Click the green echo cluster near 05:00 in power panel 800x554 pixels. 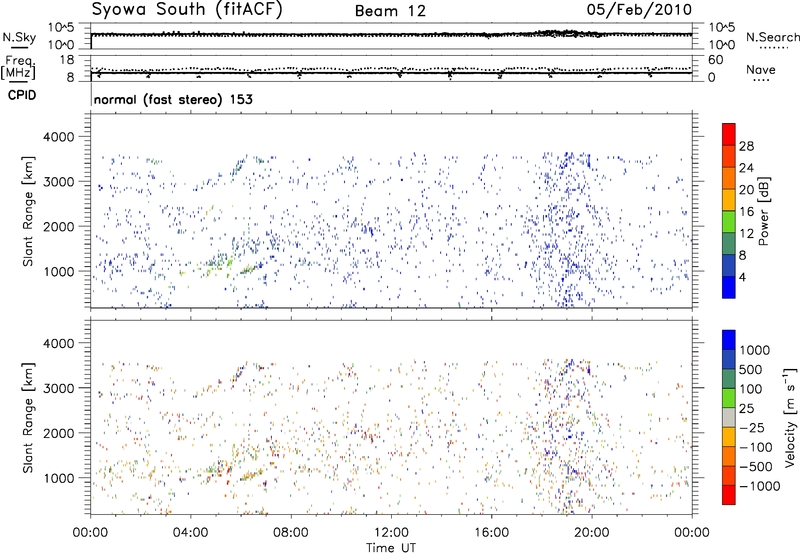coord(219,263)
